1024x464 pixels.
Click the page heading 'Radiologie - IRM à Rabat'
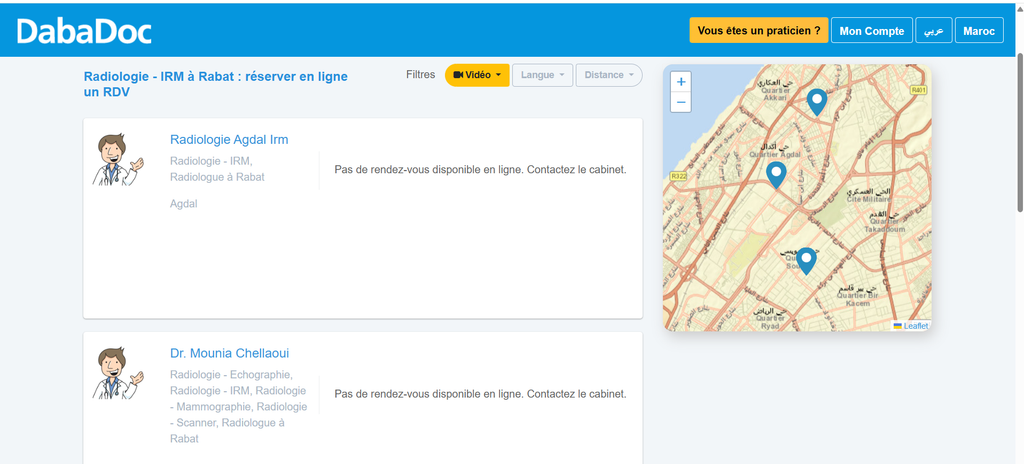[216, 84]
